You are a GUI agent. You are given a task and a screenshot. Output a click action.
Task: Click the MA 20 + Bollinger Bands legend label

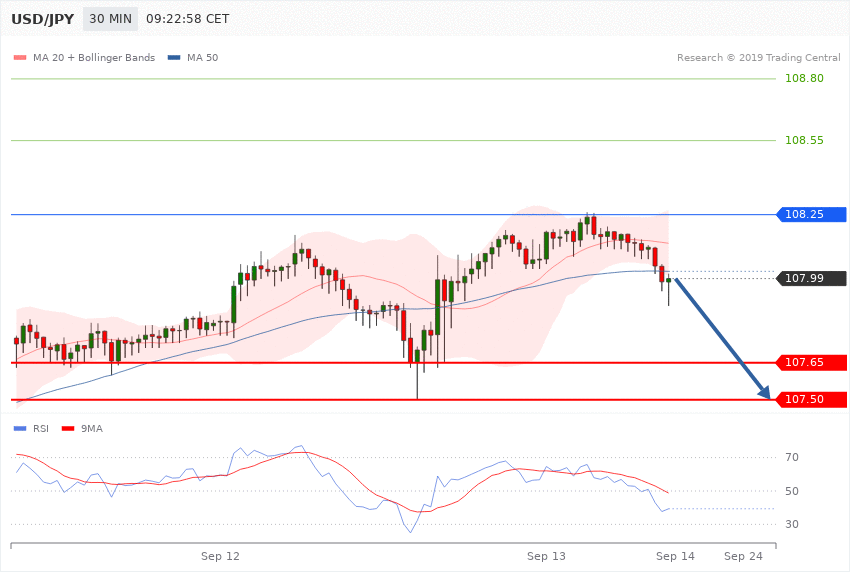(x=94, y=57)
